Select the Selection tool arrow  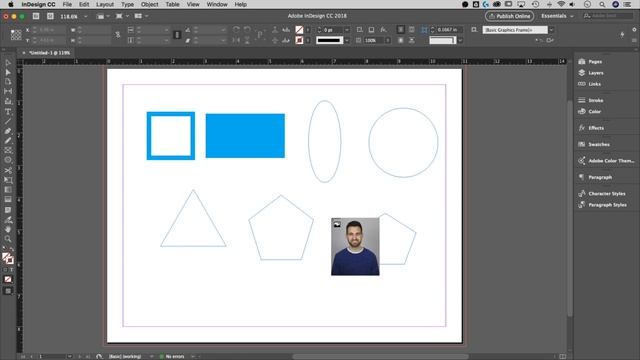pyautogui.click(x=8, y=62)
